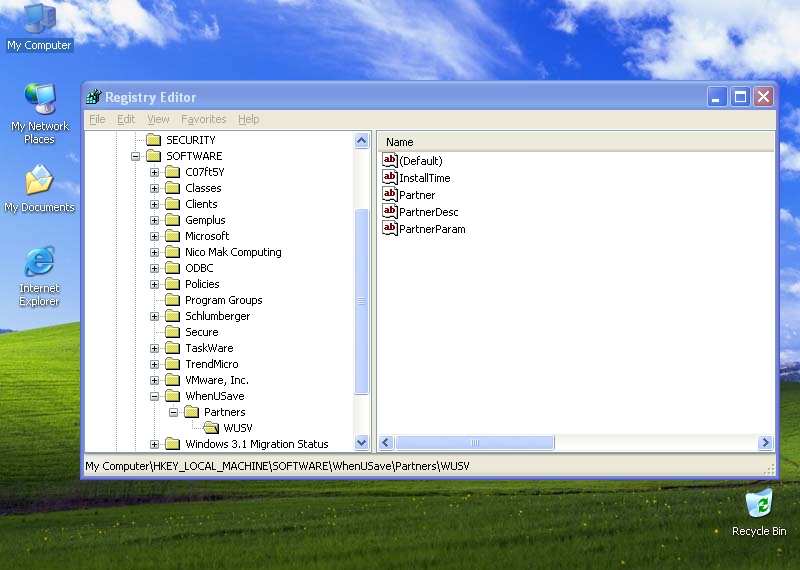Select the Policies key label
This screenshot has height=570, width=800.
(202, 284)
